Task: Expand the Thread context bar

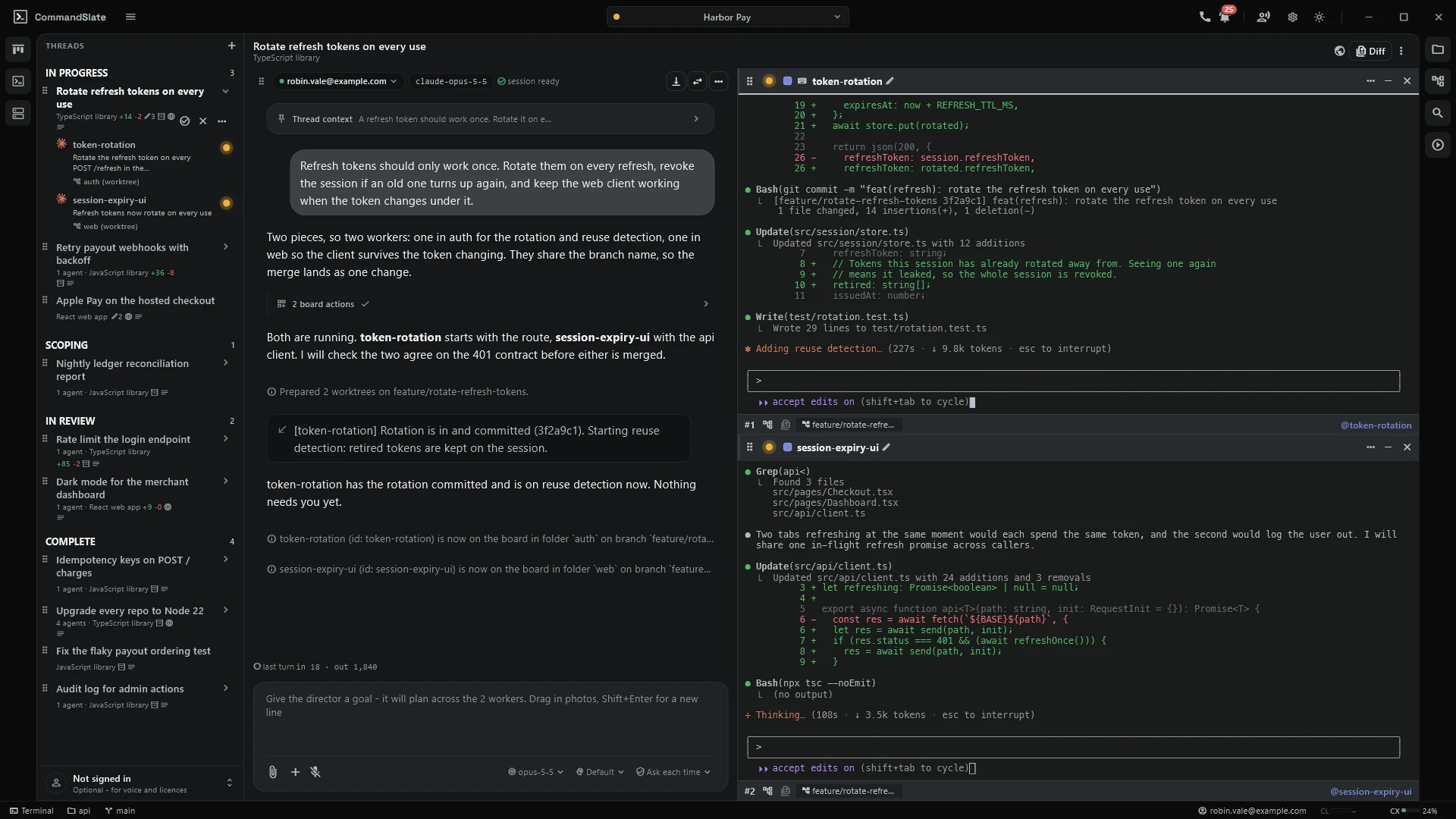Action: (490, 119)
